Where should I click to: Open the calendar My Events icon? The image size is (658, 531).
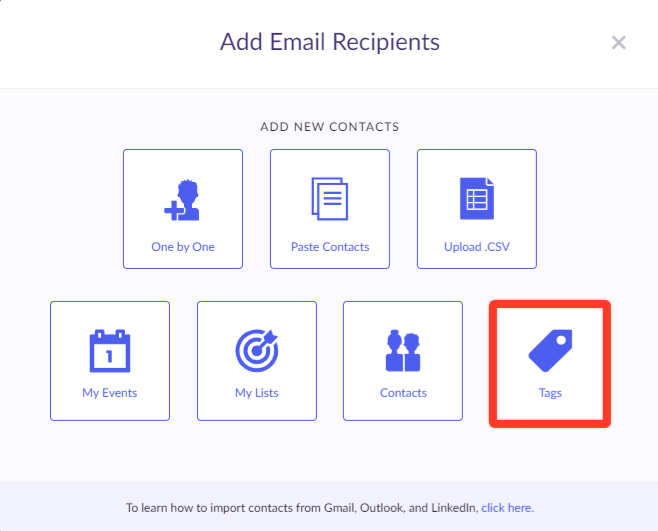pos(110,351)
